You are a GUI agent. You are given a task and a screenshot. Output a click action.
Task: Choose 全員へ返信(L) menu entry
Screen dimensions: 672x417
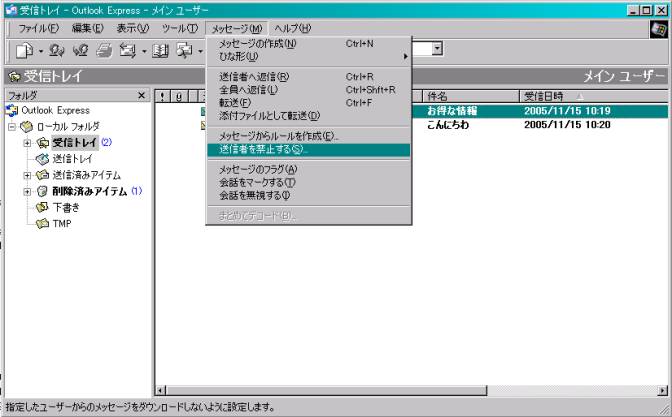click(309, 90)
